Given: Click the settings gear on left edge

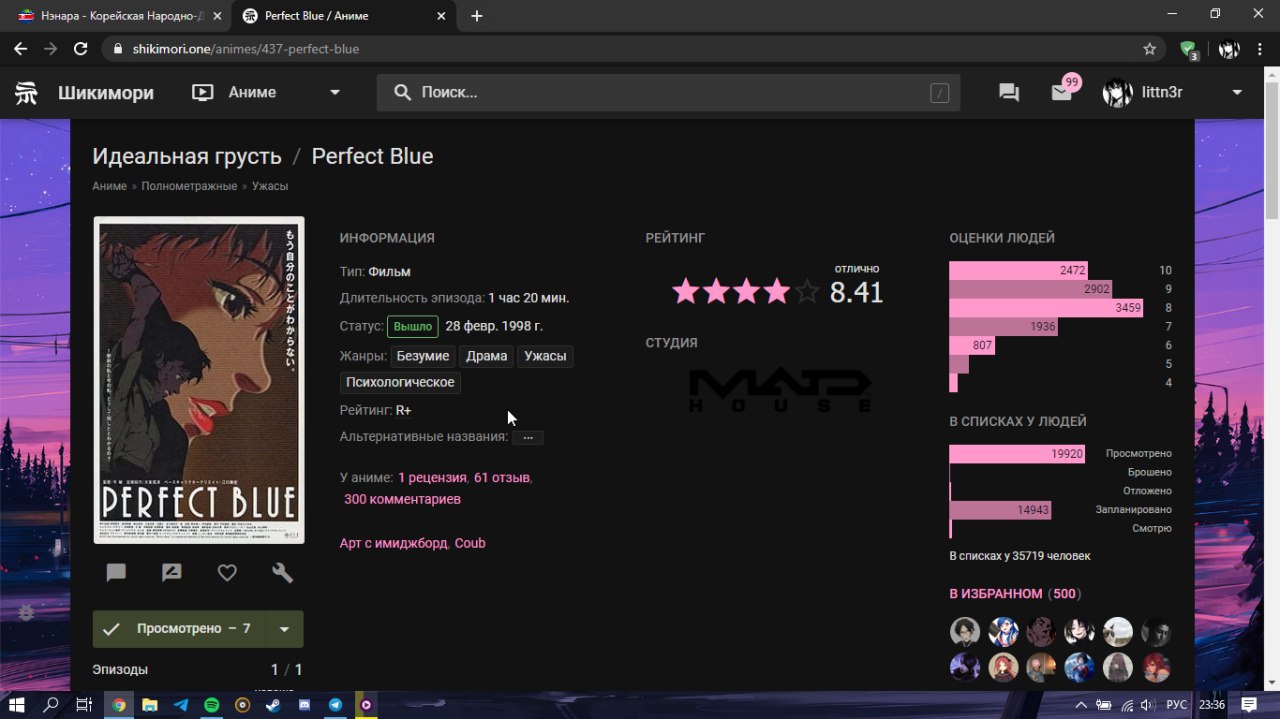Looking at the screenshot, I should click(26, 612).
